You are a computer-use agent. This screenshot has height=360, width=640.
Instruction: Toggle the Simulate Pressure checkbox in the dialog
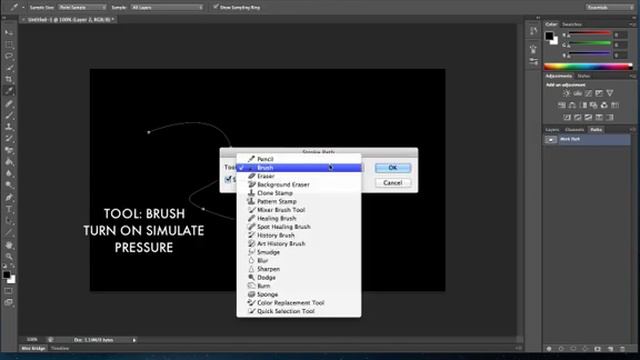point(228,179)
